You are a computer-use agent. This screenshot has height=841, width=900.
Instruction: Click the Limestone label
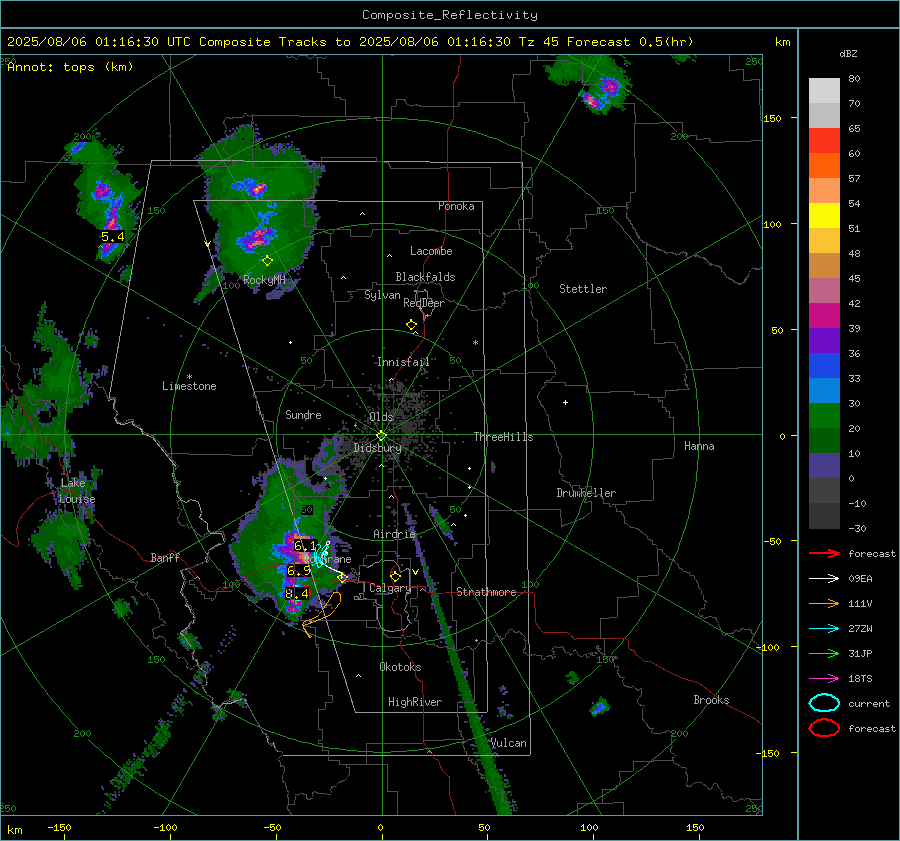[x=189, y=386]
